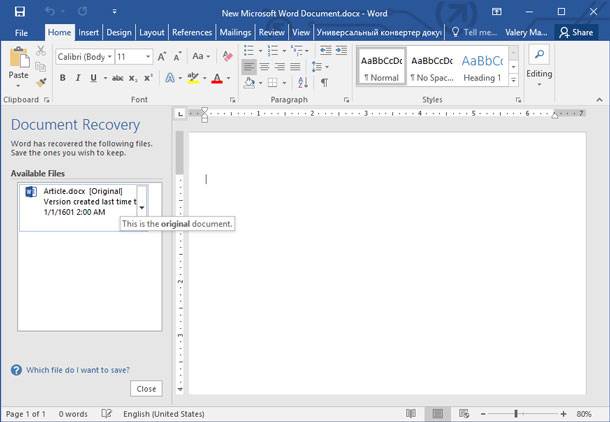Open Clipboard pane dialog launcher

47,100
